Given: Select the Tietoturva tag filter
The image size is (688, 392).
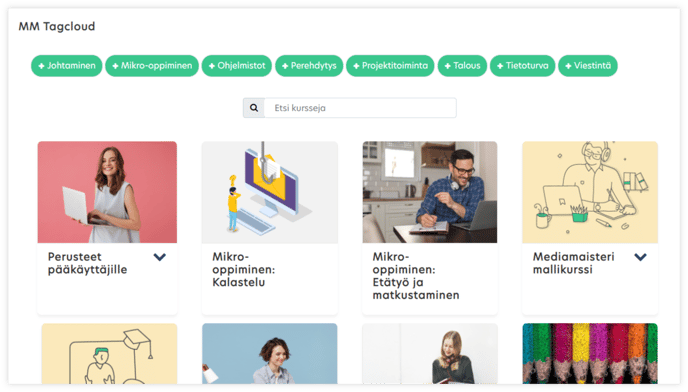Looking at the screenshot, I should [522, 66].
